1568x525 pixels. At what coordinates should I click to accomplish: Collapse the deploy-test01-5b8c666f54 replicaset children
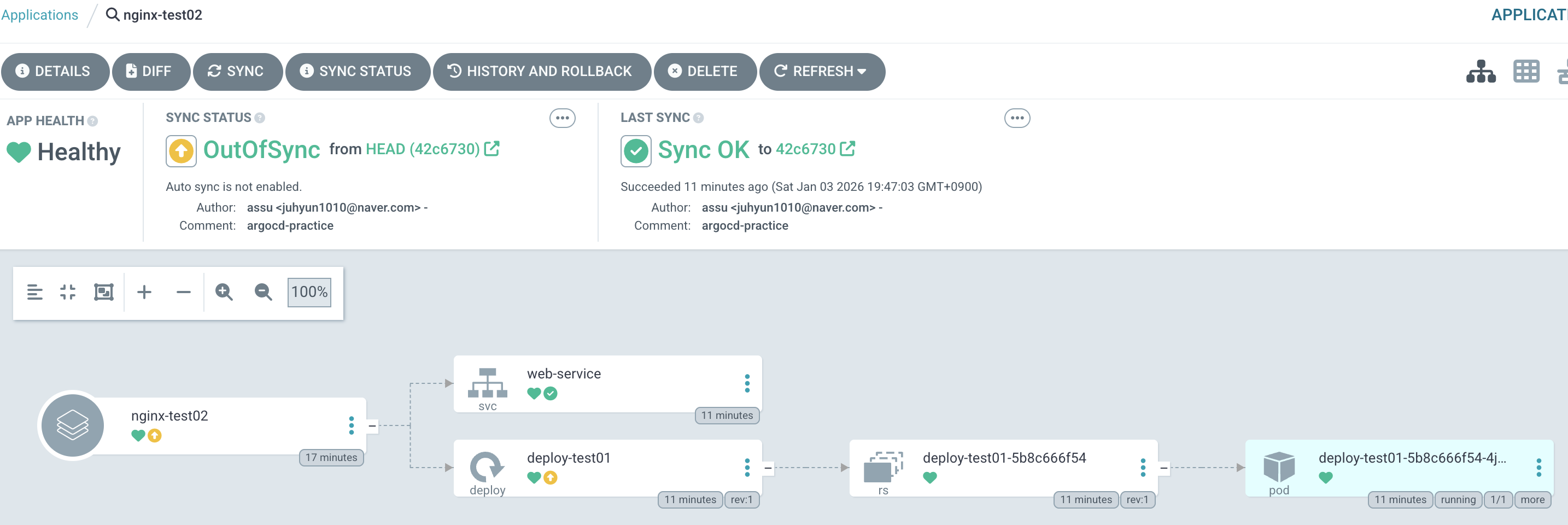click(1164, 468)
